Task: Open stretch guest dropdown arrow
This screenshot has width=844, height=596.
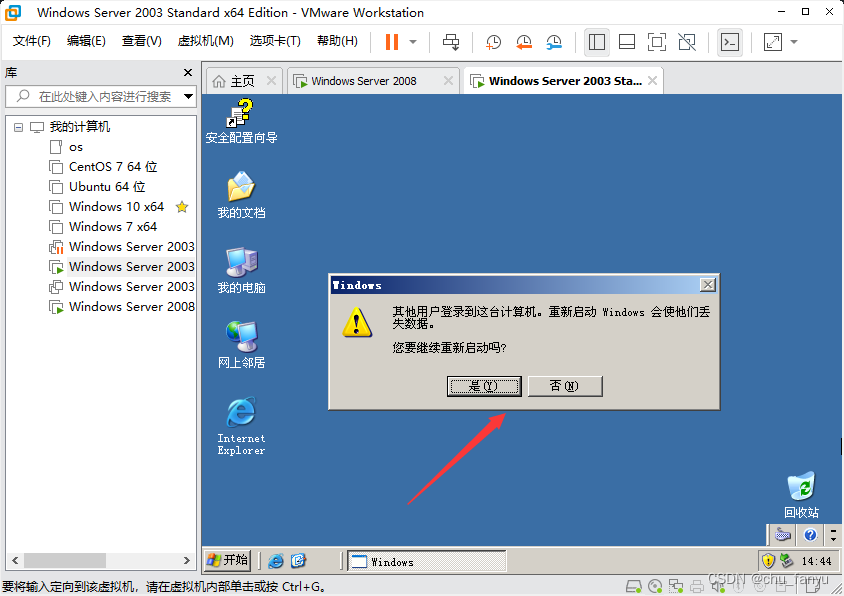Action: click(794, 42)
